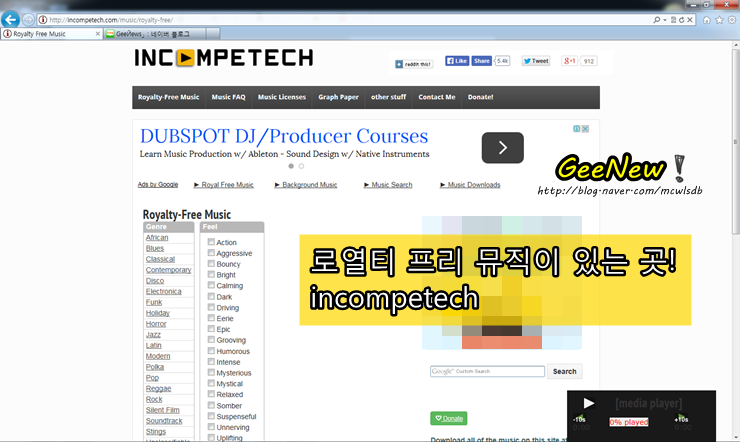Click the compatibility view icon in address bar
This screenshot has height=442, width=740.
674,20
